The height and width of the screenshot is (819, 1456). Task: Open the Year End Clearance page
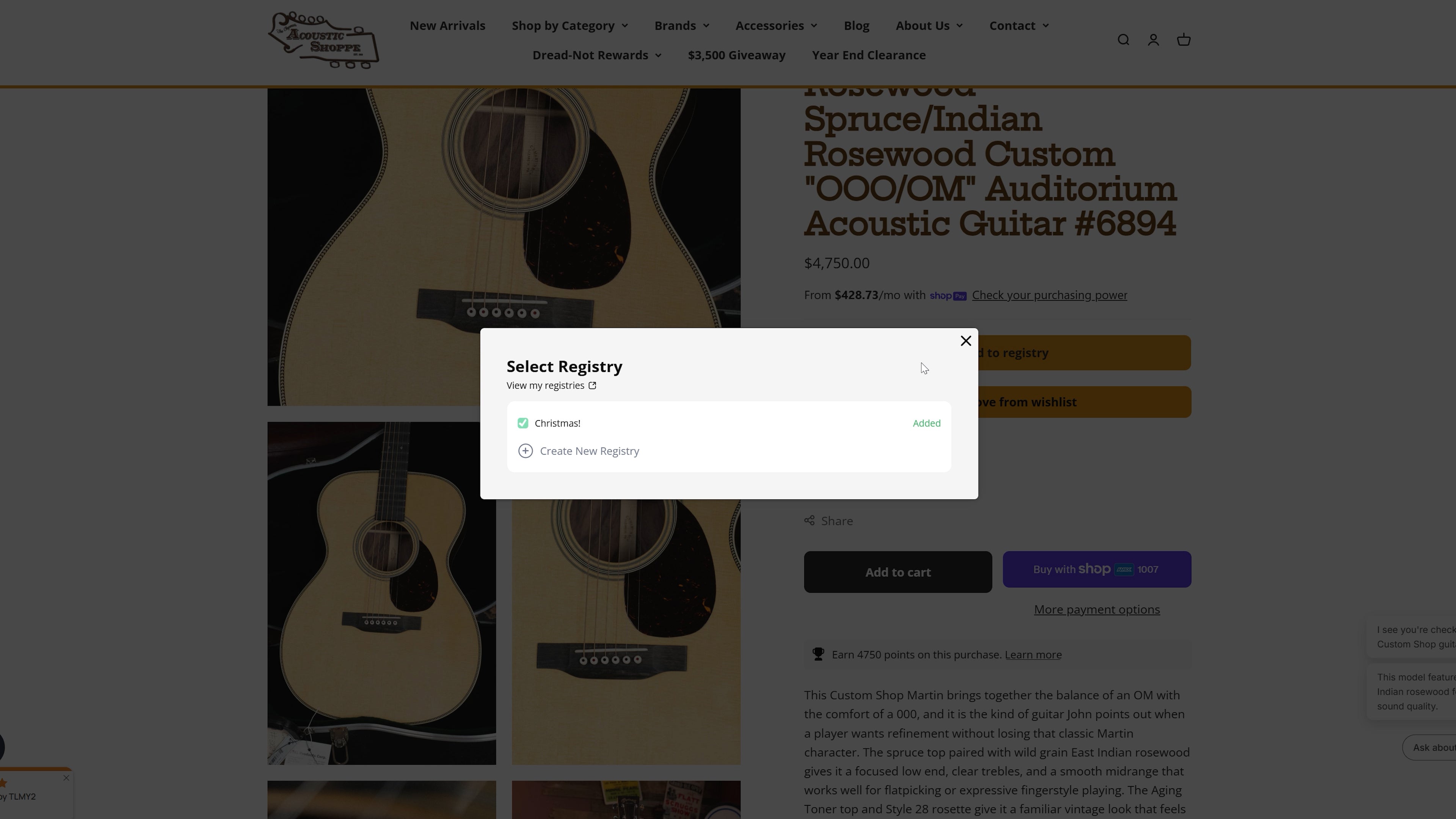coord(868,55)
